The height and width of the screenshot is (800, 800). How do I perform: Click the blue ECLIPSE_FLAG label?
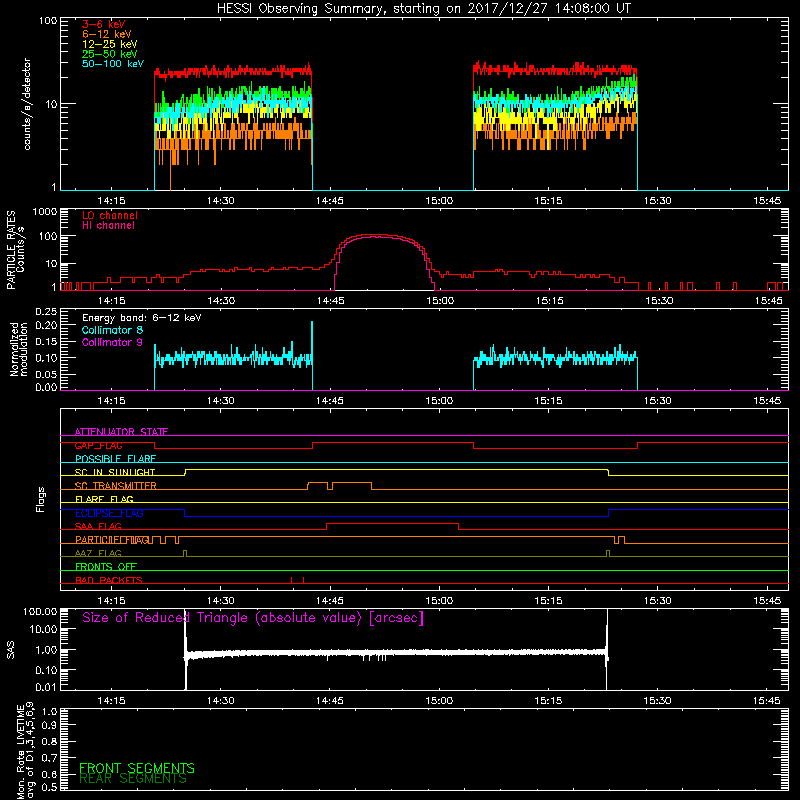click(x=109, y=513)
